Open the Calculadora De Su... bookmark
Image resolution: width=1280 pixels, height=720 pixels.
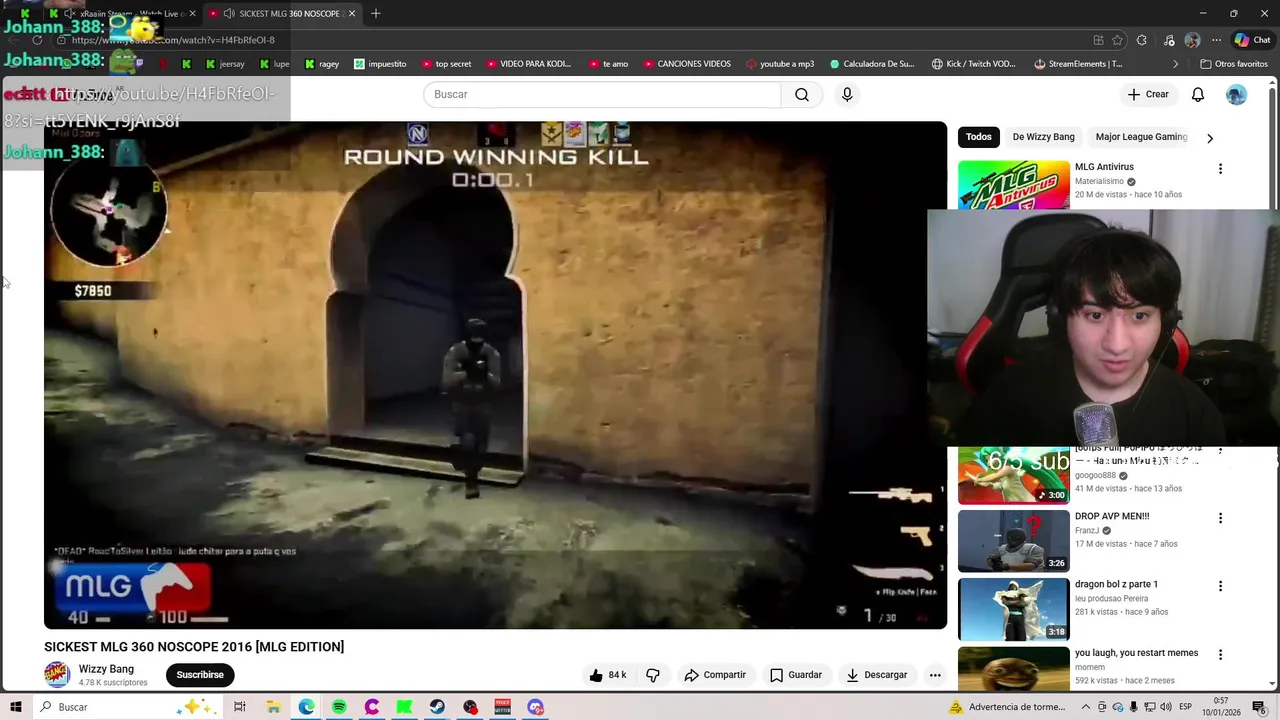tap(872, 64)
